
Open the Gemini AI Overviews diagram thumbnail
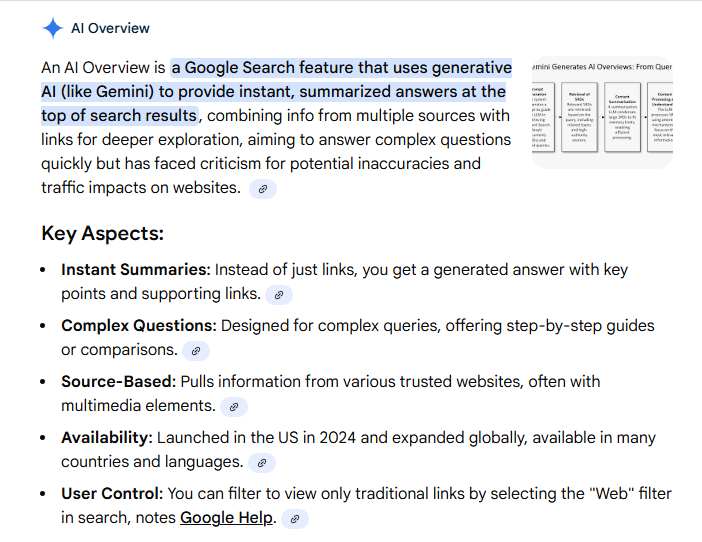(602, 112)
